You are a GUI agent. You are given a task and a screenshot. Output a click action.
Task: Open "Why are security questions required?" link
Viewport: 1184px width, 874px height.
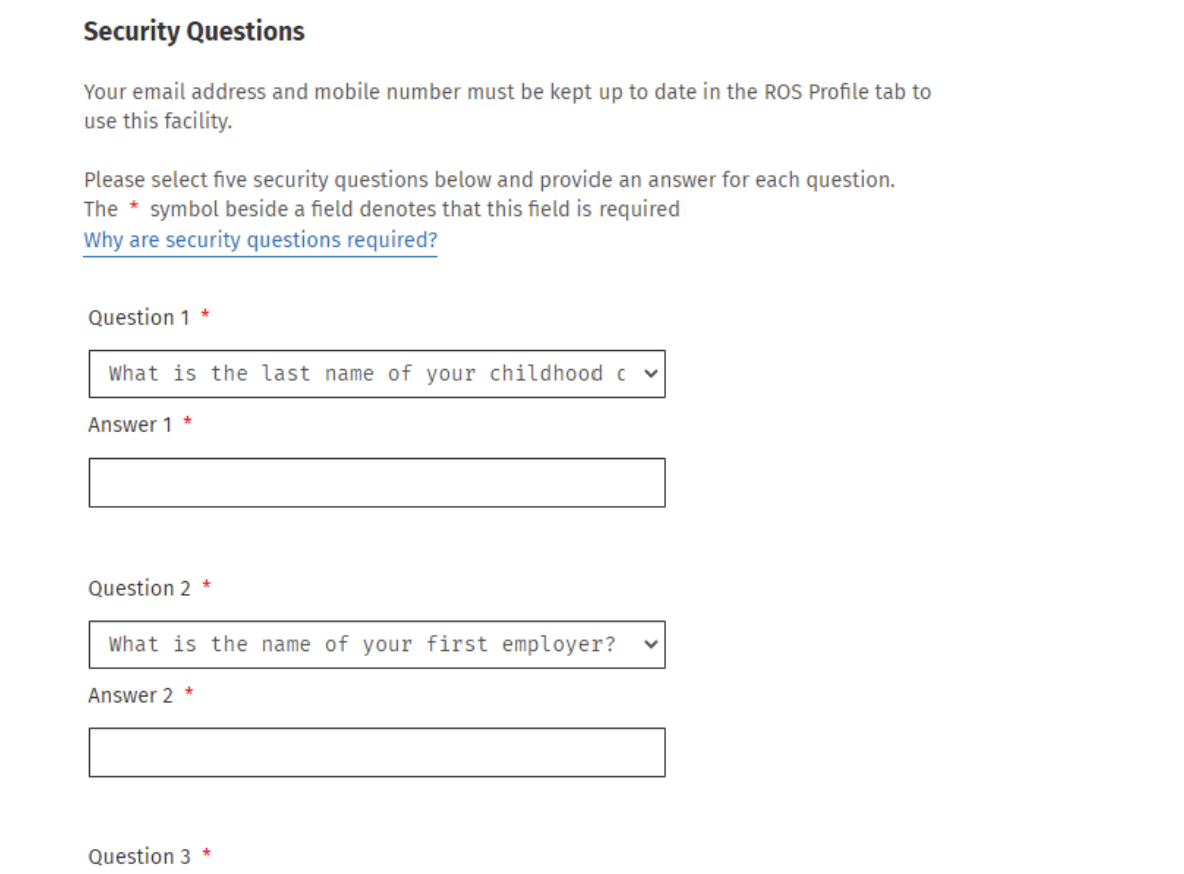pyautogui.click(x=260, y=240)
